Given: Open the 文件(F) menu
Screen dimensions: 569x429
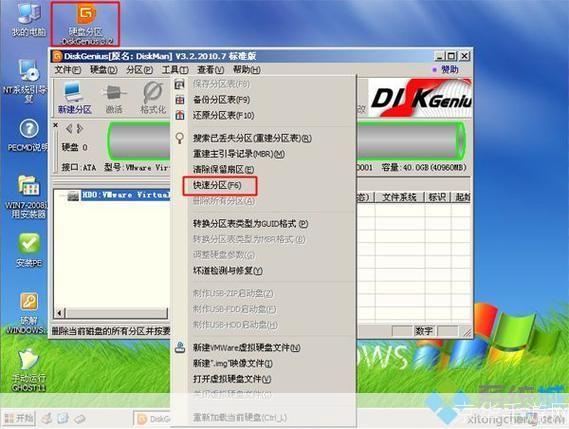Looking at the screenshot, I should click(67, 69).
